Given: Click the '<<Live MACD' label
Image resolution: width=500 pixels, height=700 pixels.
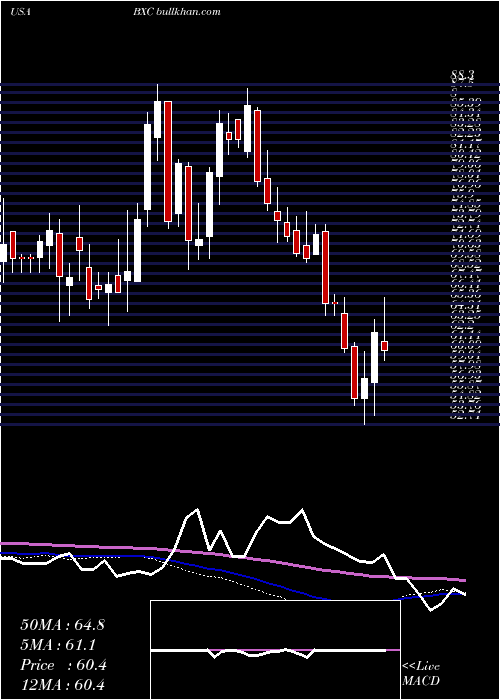Looking at the screenshot, I should tap(421, 674).
